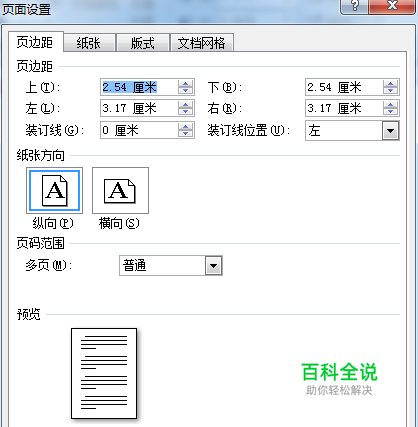Decrease the 上 margin with down arrow
418x427 pixels.
click(186, 91)
